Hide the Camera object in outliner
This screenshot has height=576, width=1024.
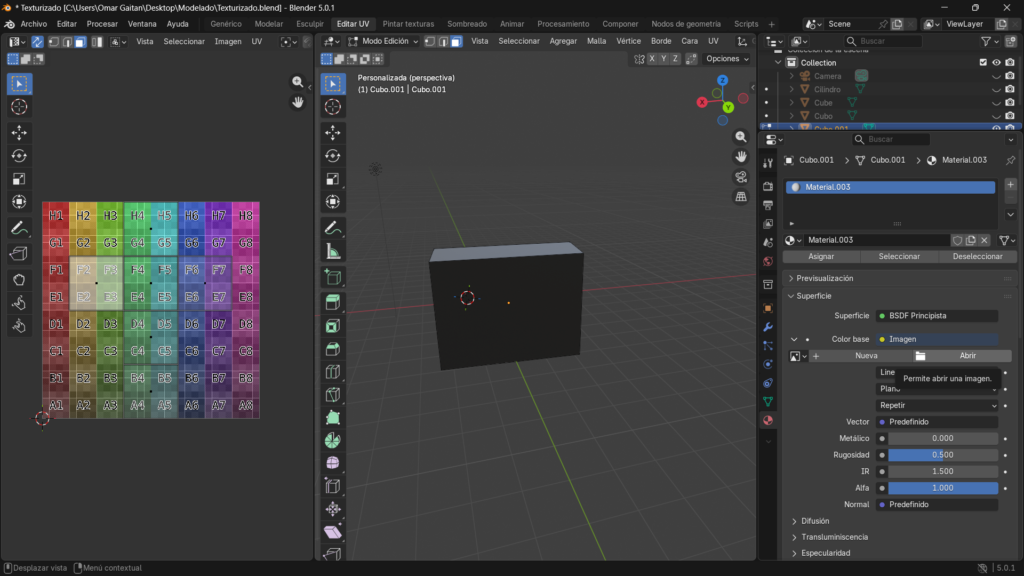click(996, 76)
